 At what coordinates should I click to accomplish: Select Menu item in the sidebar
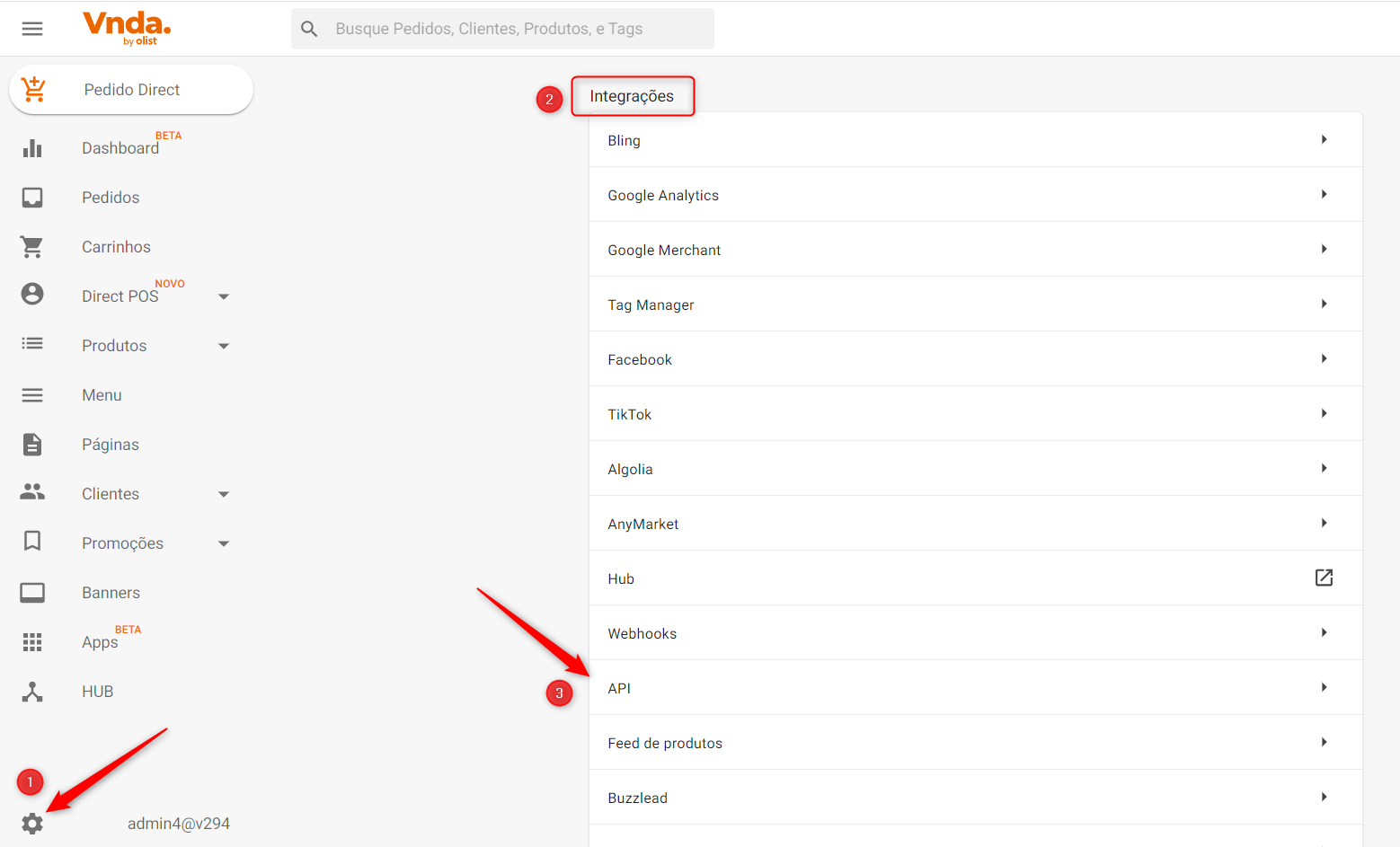(x=102, y=395)
